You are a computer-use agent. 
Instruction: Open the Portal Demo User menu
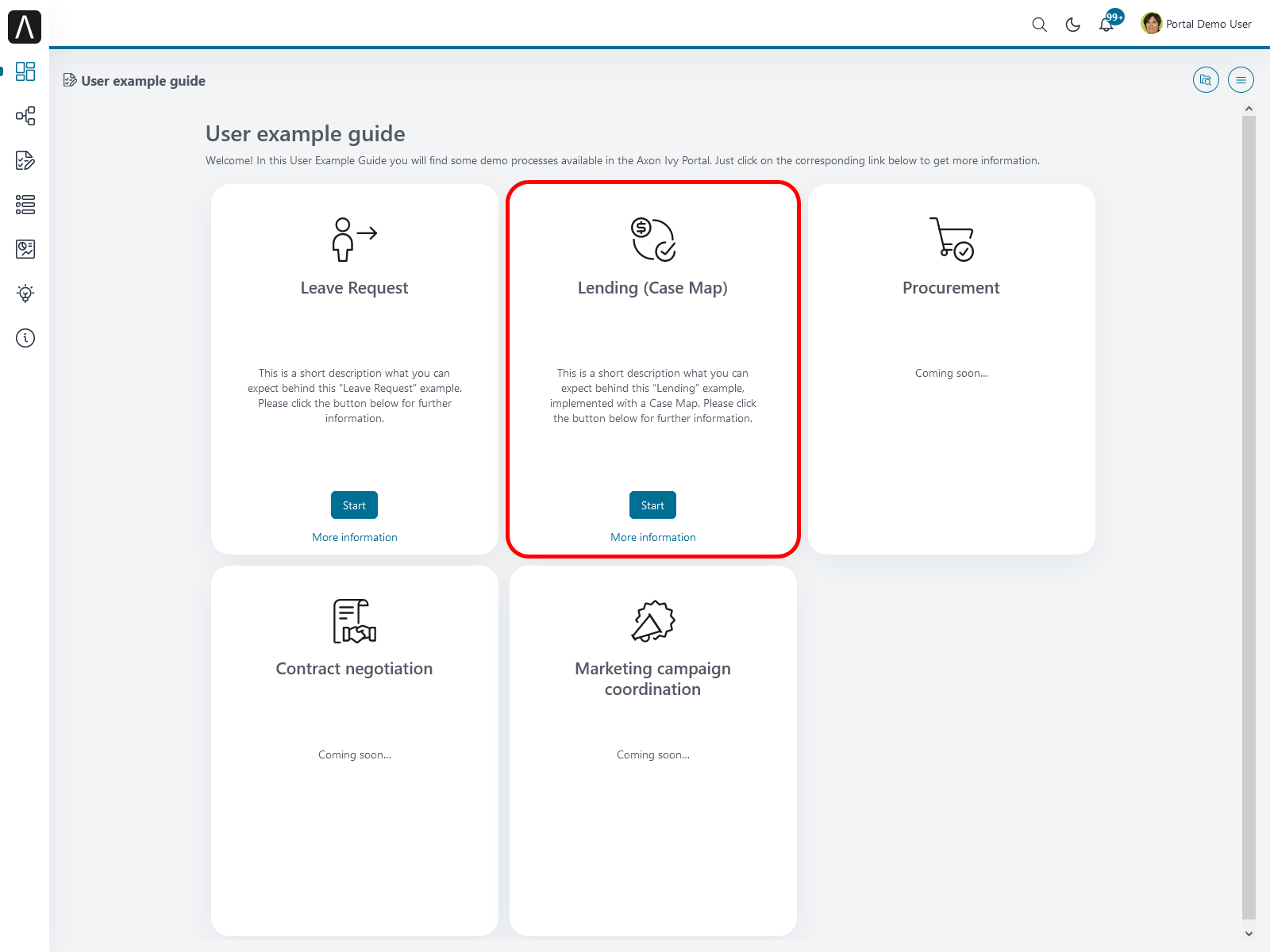pyautogui.click(x=1196, y=24)
